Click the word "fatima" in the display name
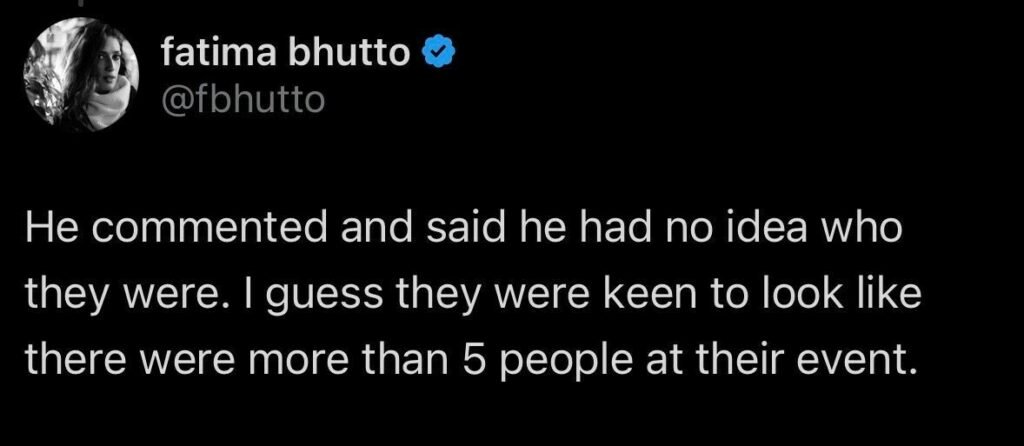The image size is (1024, 446). tap(216, 53)
